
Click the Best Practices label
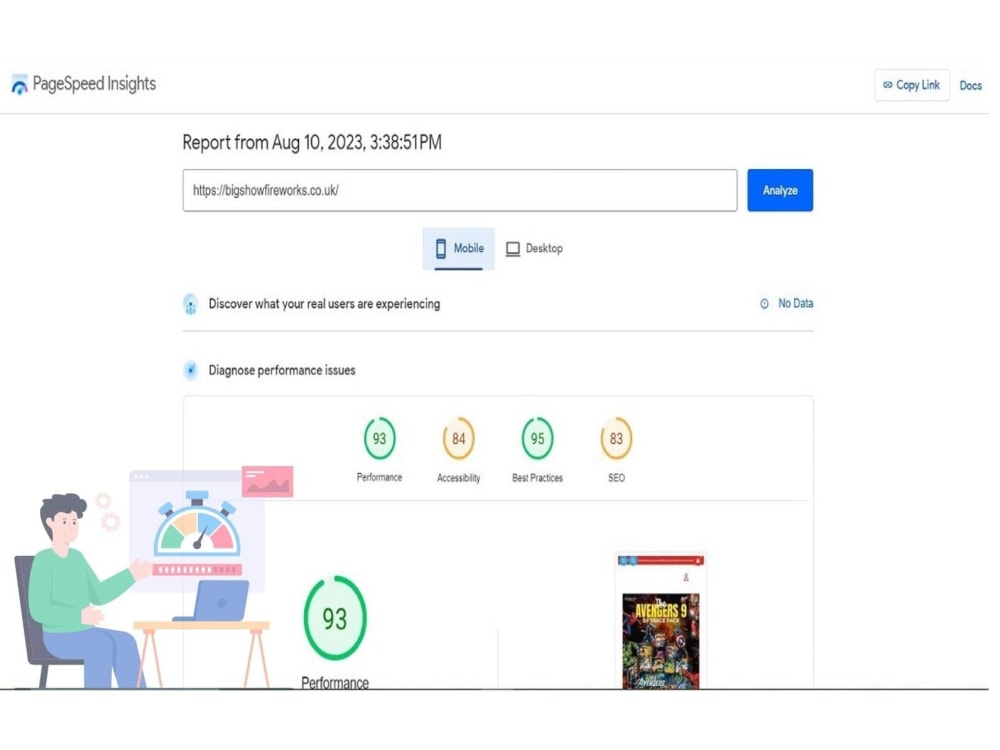point(538,478)
